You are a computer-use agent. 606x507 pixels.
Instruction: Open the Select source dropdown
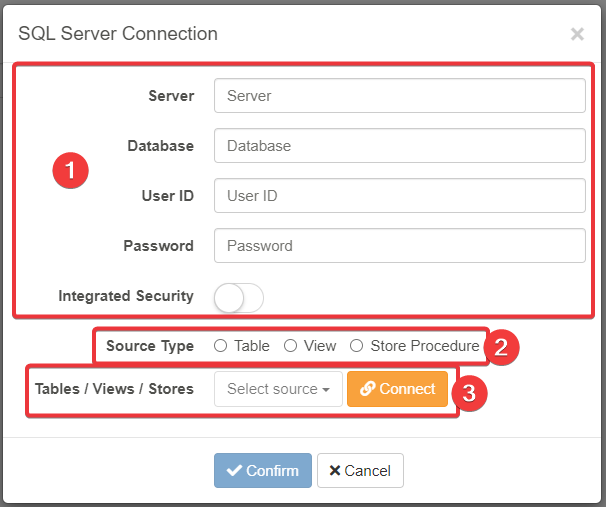278,389
